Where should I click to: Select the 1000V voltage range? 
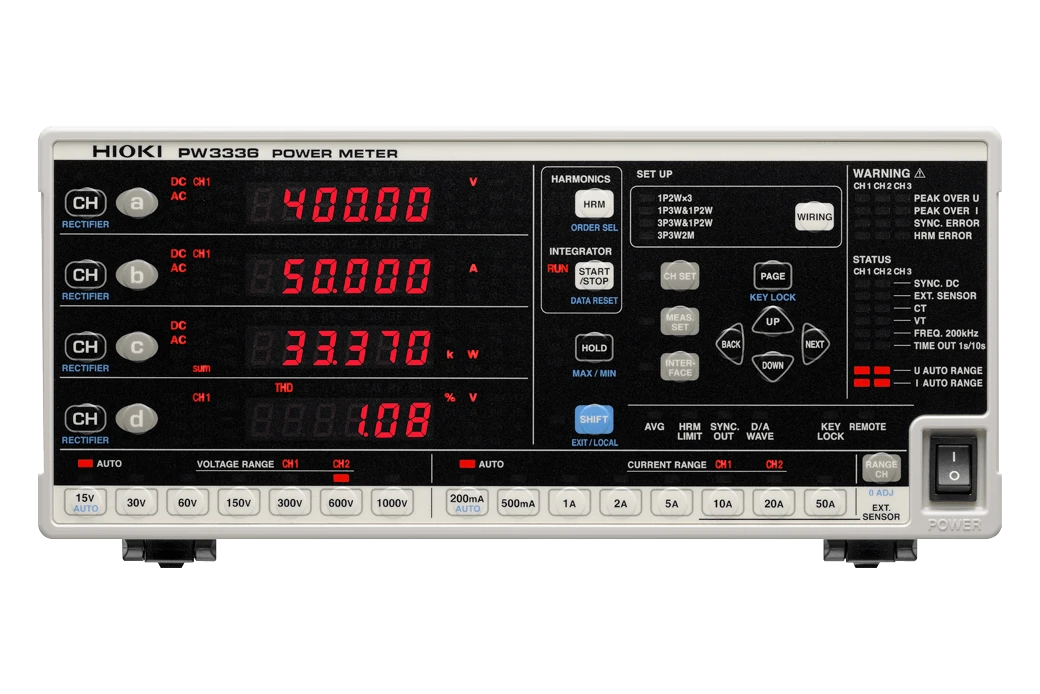[392, 503]
